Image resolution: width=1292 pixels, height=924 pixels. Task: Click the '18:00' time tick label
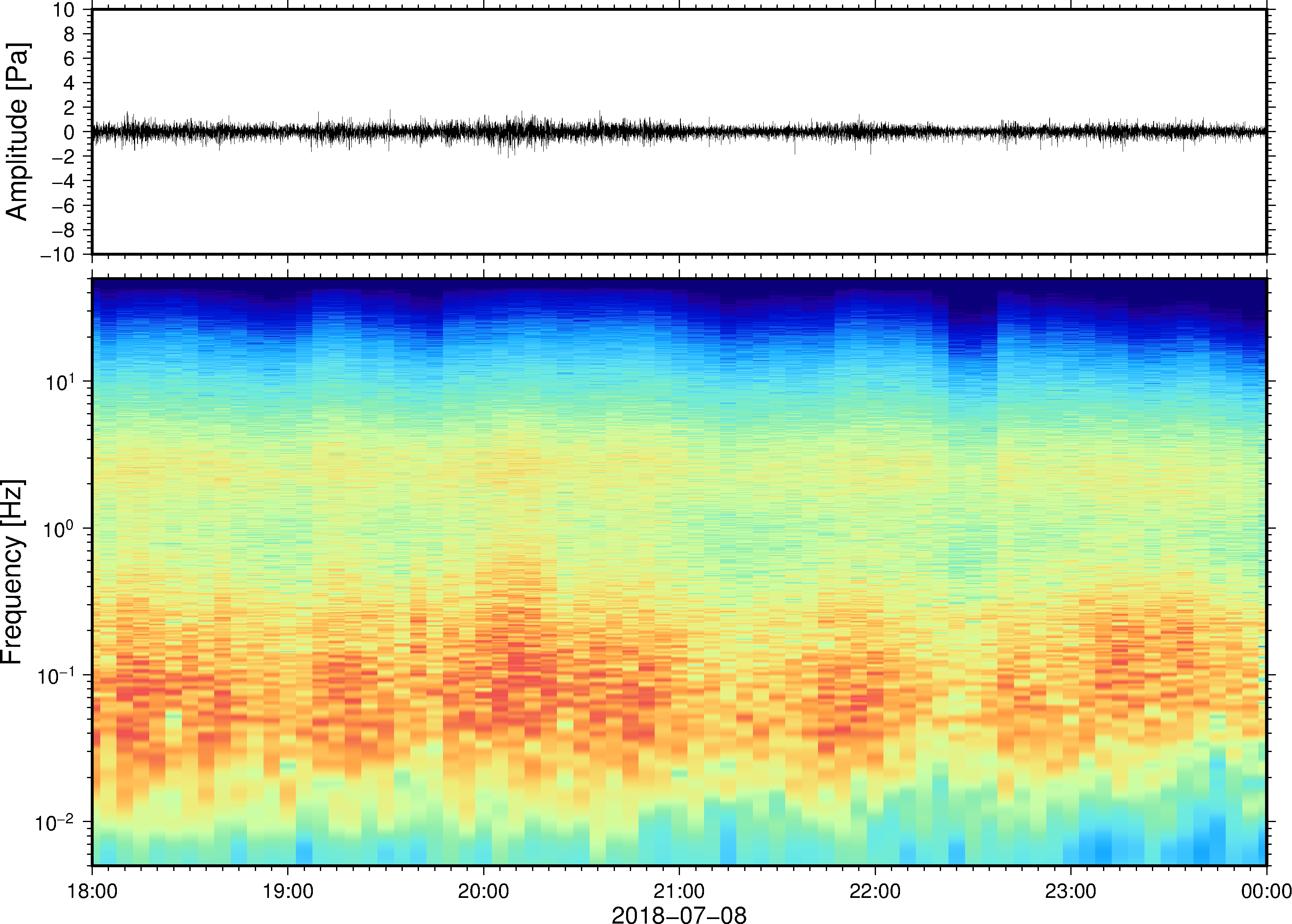click(92, 891)
